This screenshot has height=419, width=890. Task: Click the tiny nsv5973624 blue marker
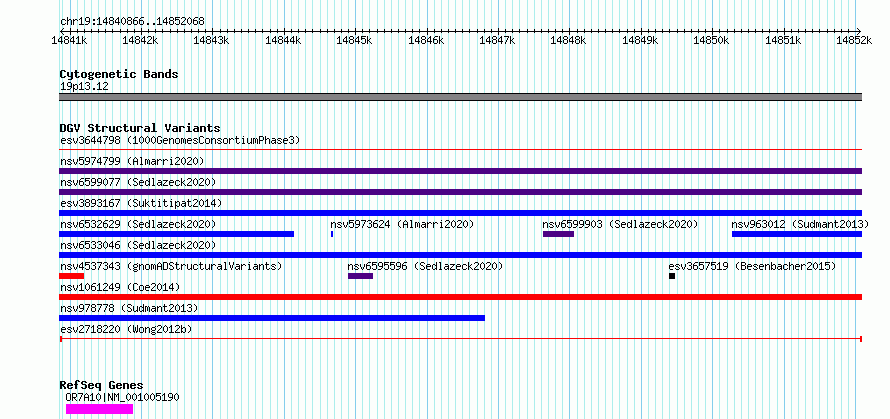(x=331, y=234)
